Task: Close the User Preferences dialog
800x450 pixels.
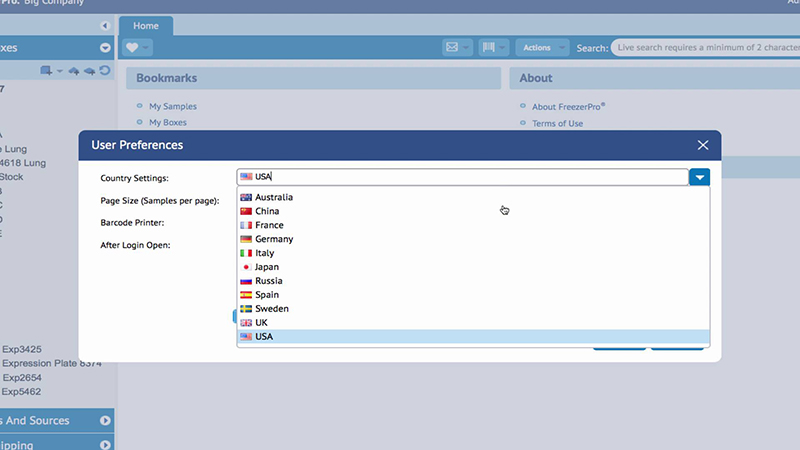Action: 703,145
